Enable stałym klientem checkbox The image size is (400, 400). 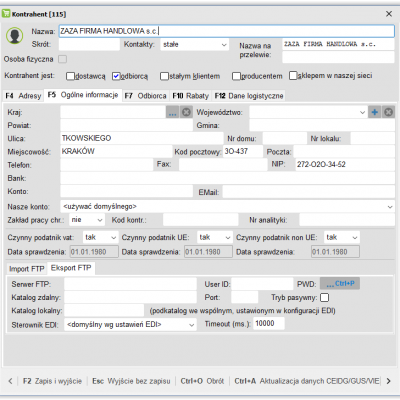click(164, 76)
